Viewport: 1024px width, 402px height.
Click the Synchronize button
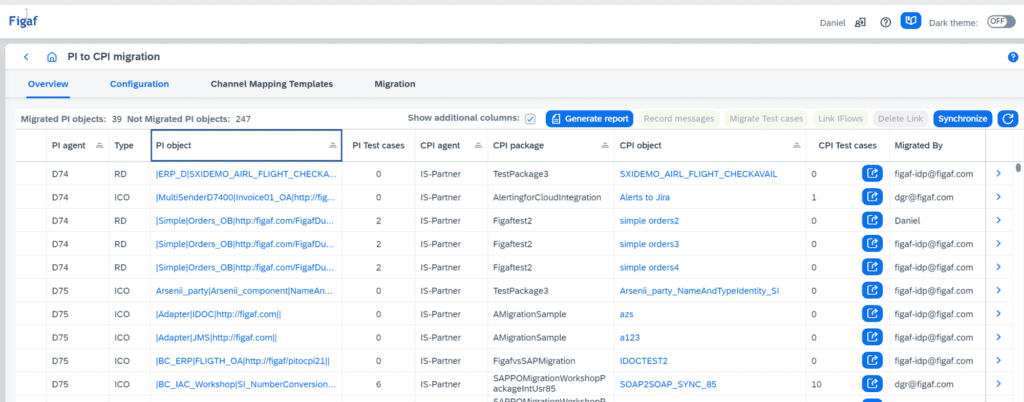(x=963, y=119)
